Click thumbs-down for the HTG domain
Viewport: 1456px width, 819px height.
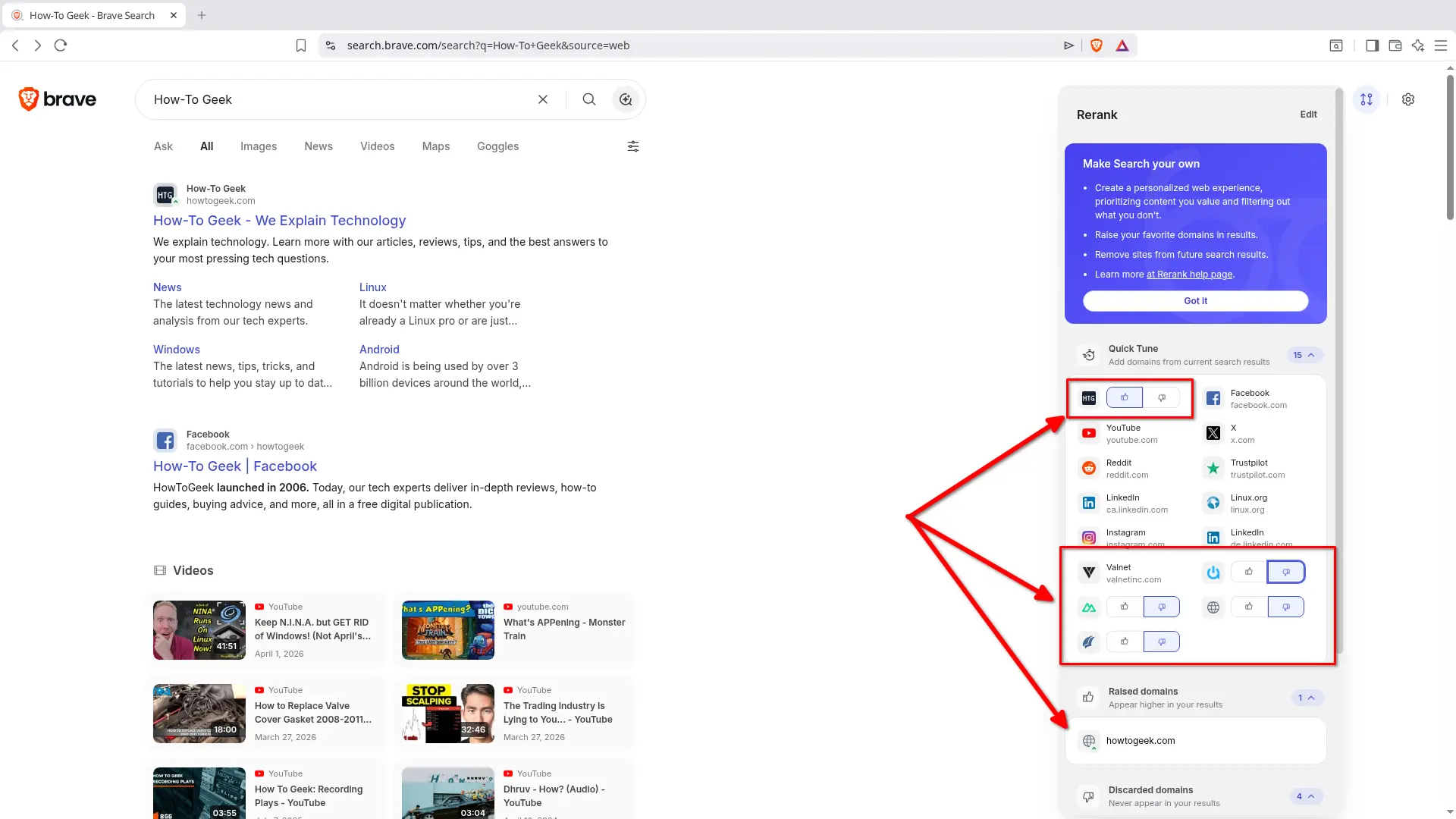coord(1162,397)
